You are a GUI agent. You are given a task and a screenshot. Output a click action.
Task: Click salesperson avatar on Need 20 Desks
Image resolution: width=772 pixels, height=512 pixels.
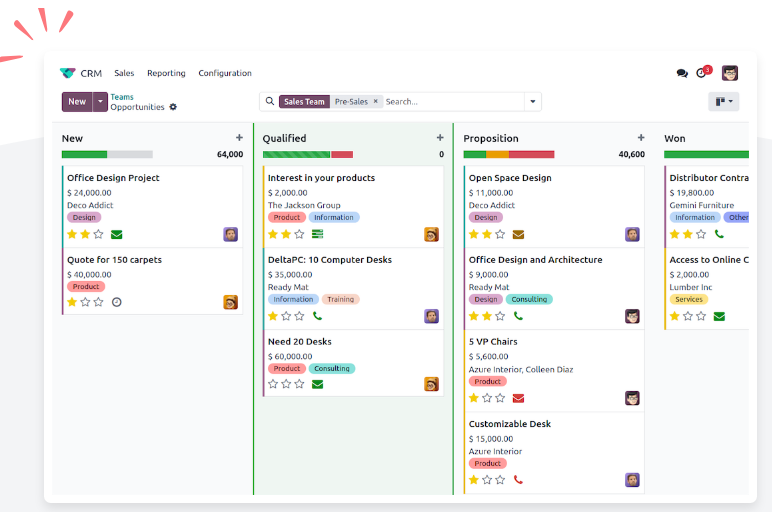pos(431,384)
